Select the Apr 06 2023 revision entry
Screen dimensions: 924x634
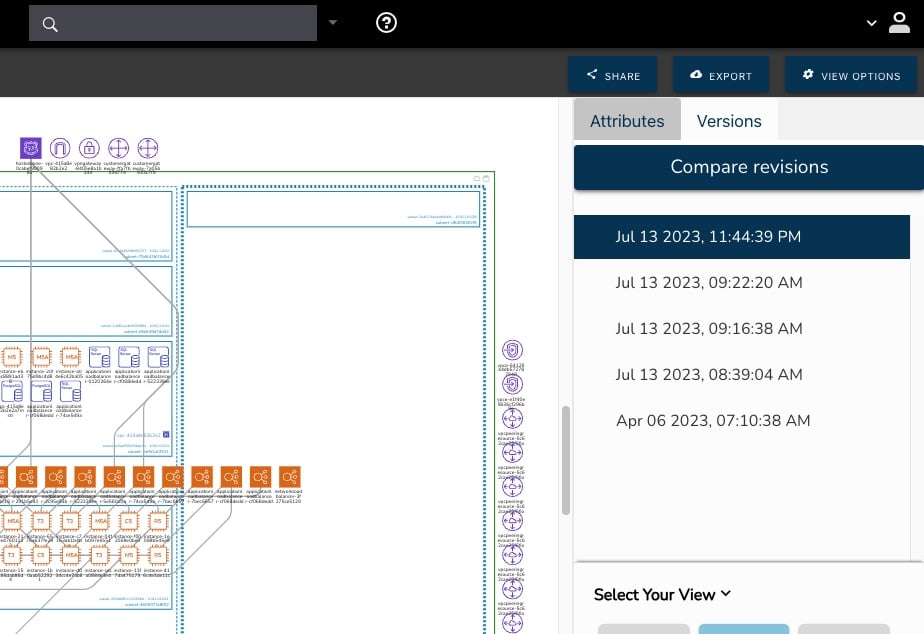[713, 420]
